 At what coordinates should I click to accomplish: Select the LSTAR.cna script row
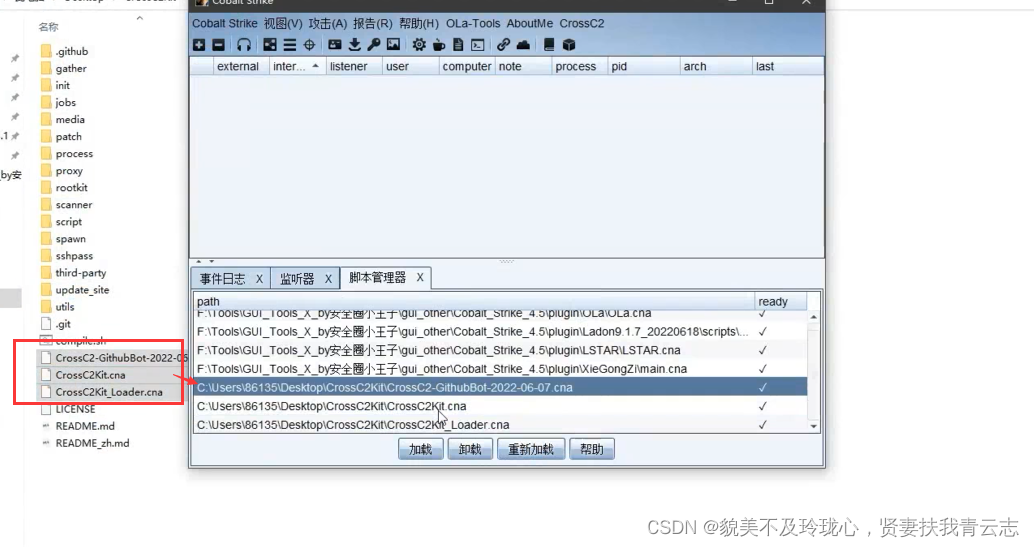click(501, 350)
